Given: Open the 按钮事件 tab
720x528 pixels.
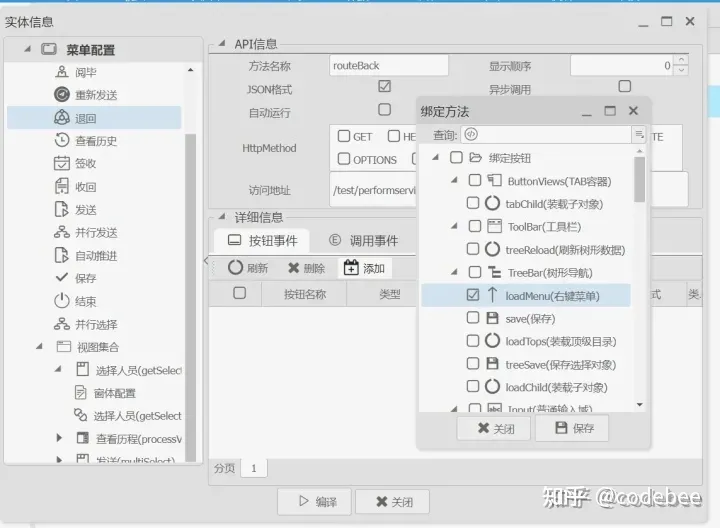Looking at the screenshot, I should pyautogui.click(x=262, y=241).
